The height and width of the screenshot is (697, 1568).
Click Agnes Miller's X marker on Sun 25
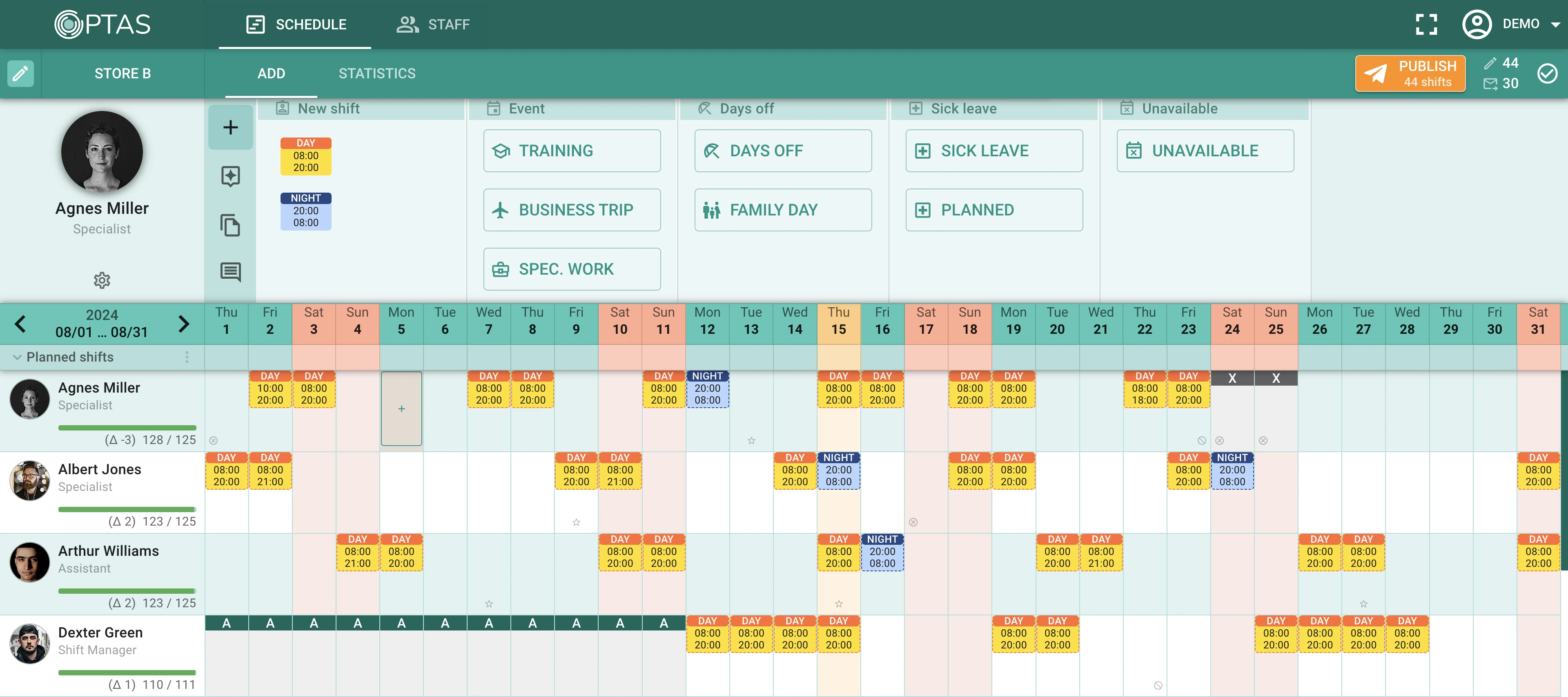(x=1276, y=378)
